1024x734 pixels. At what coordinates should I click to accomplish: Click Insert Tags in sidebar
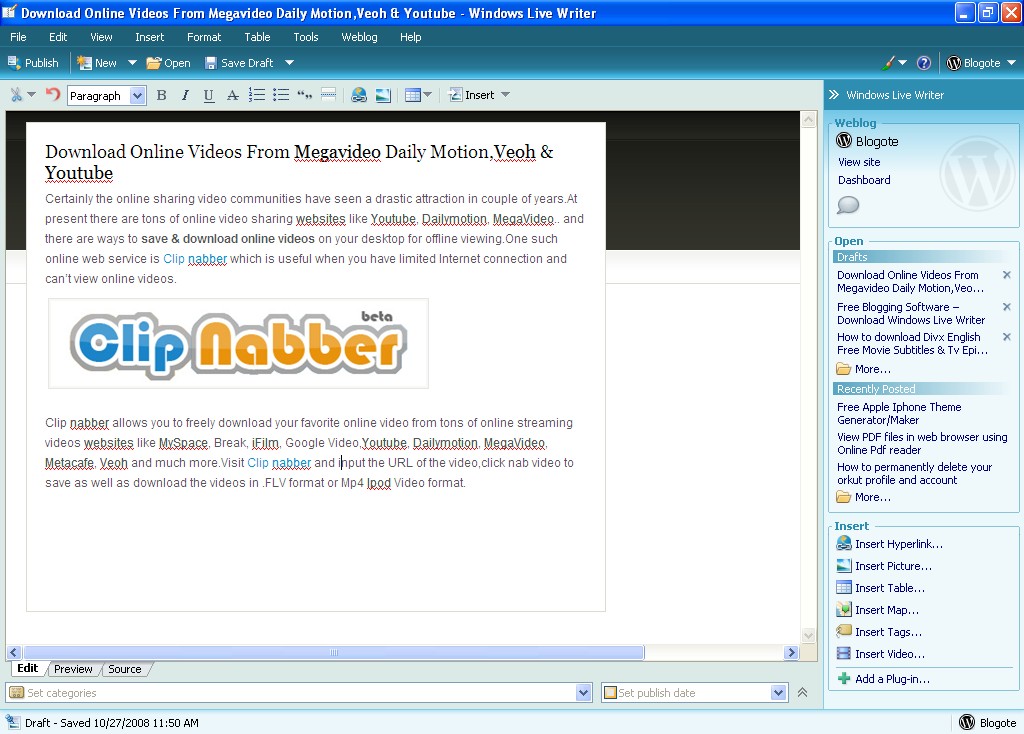point(879,632)
